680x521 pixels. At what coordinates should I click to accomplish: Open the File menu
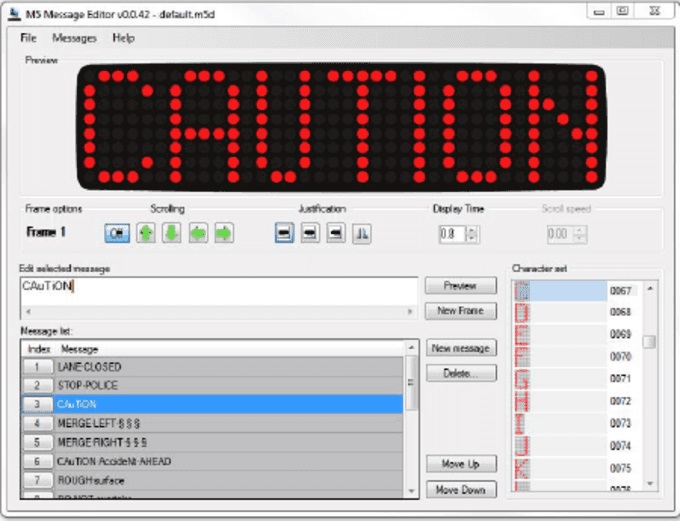29,38
